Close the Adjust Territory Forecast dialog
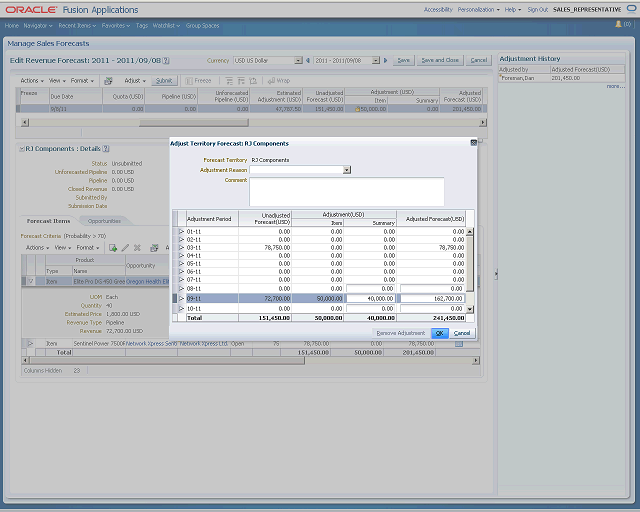This screenshot has width=640, height=512. (x=473, y=142)
